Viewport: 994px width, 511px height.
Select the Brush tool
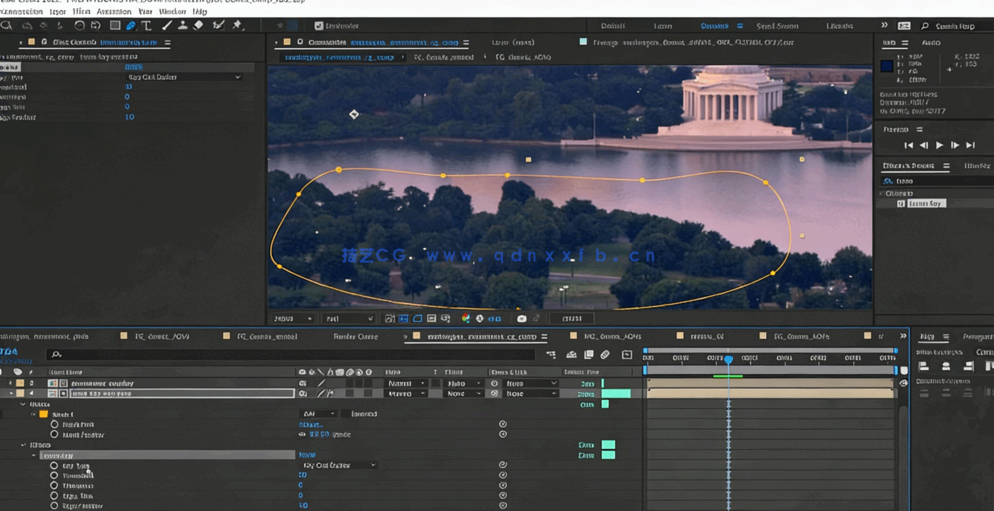click(x=166, y=26)
